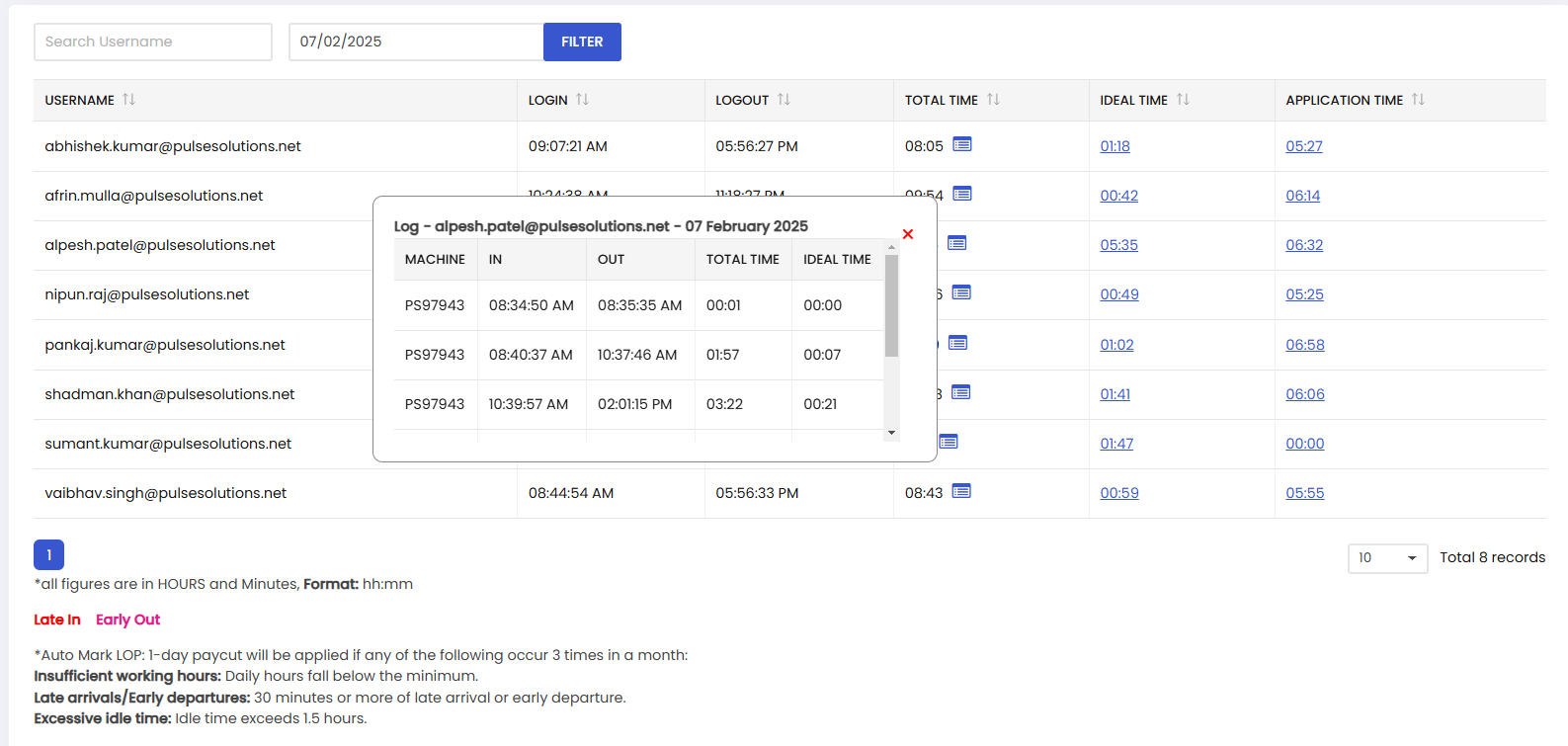Open the date field showing 07/02/2025
Viewport: 1568px width, 746px height.
point(415,41)
